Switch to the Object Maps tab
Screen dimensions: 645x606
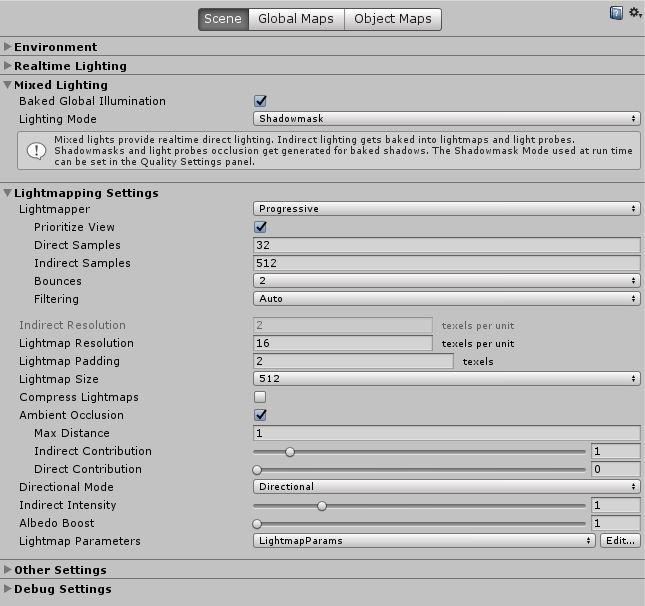pyautogui.click(x=393, y=19)
